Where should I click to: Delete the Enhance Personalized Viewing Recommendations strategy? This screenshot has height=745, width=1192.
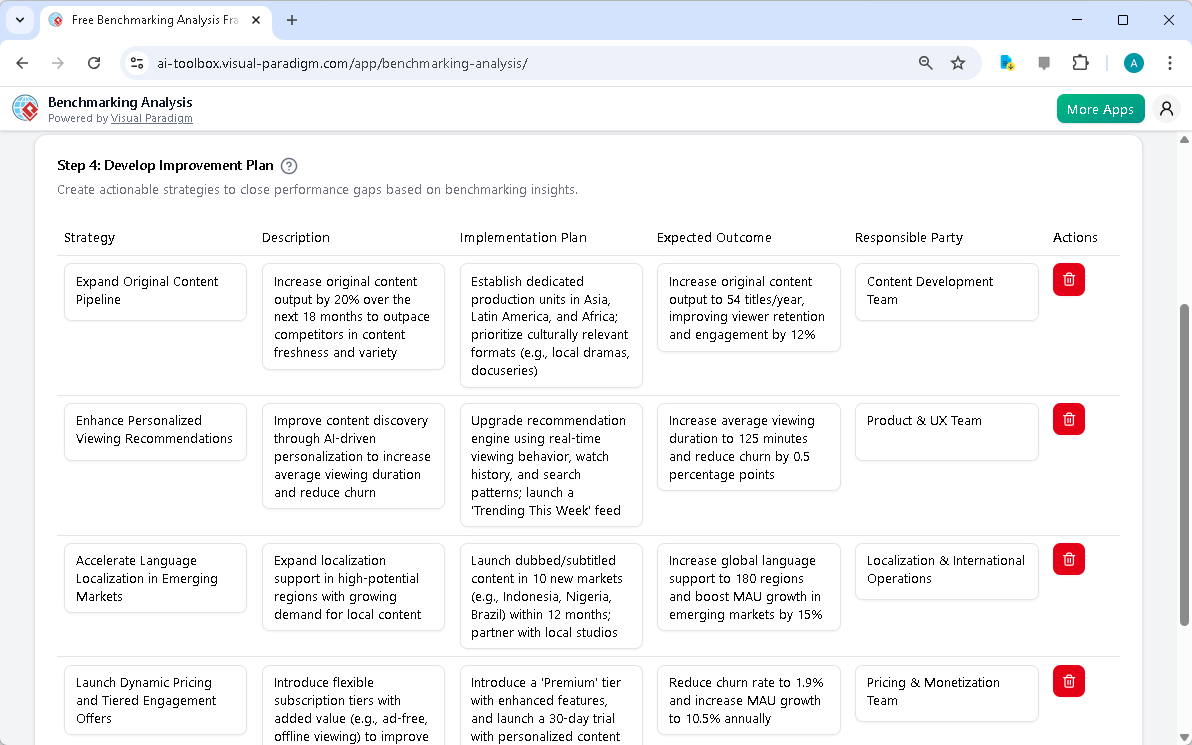point(1068,419)
